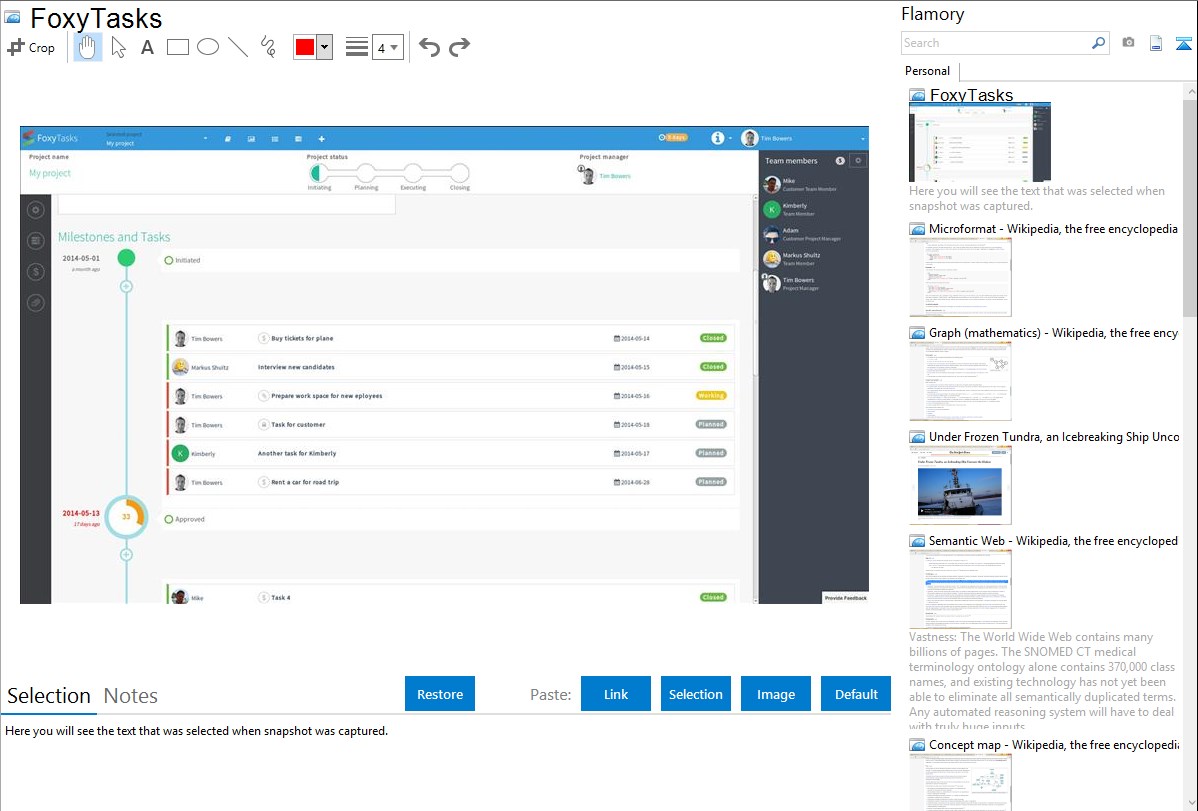
Task: Select the straight line tool
Action: point(238,47)
